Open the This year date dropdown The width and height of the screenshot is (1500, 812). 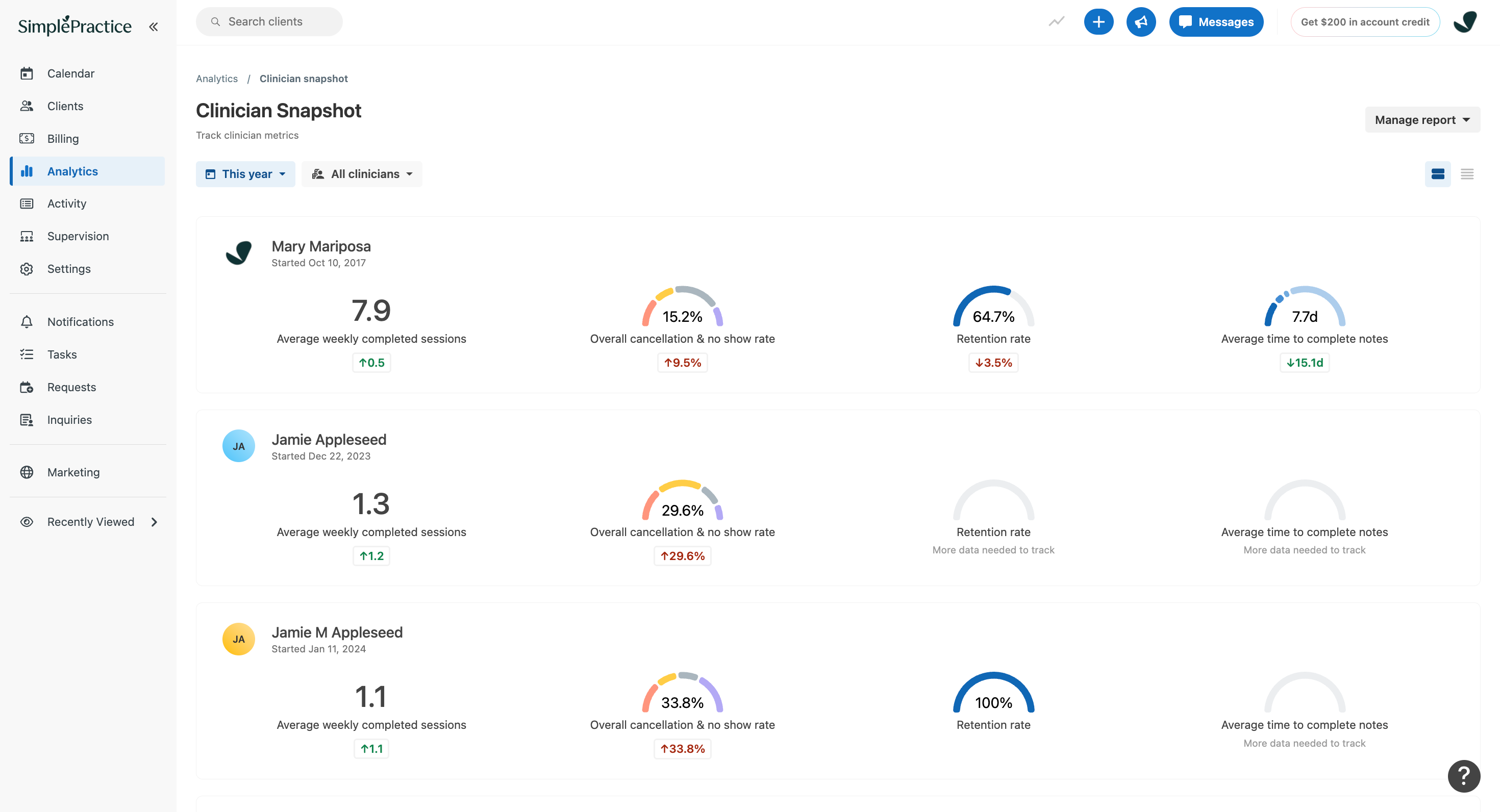(245, 174)
